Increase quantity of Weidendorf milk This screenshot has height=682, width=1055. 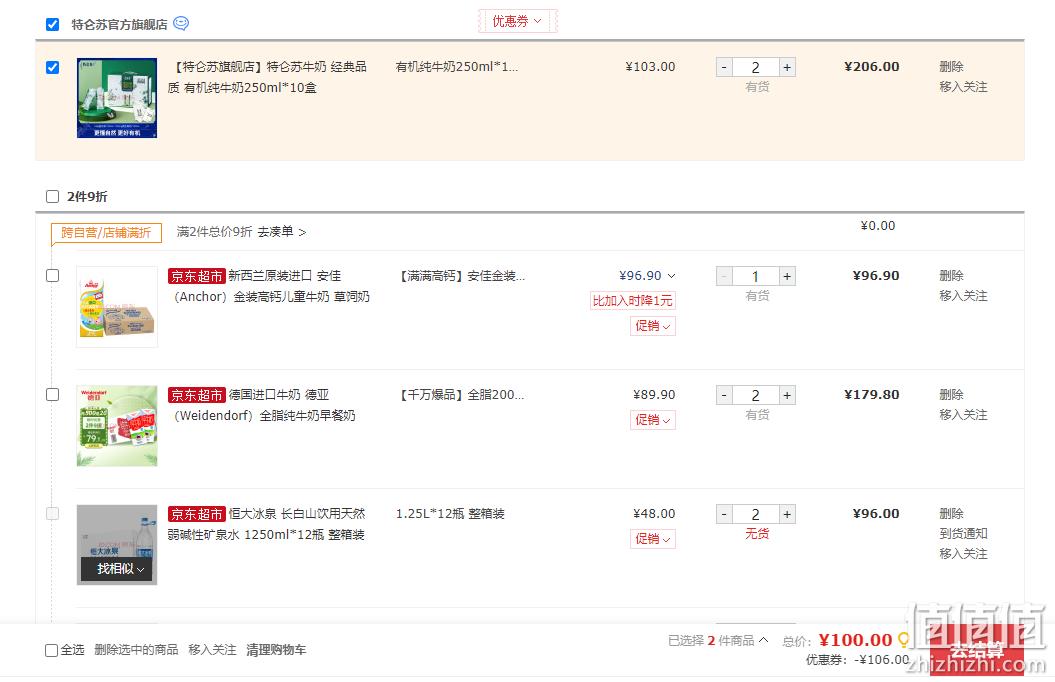tap(787, 395)
